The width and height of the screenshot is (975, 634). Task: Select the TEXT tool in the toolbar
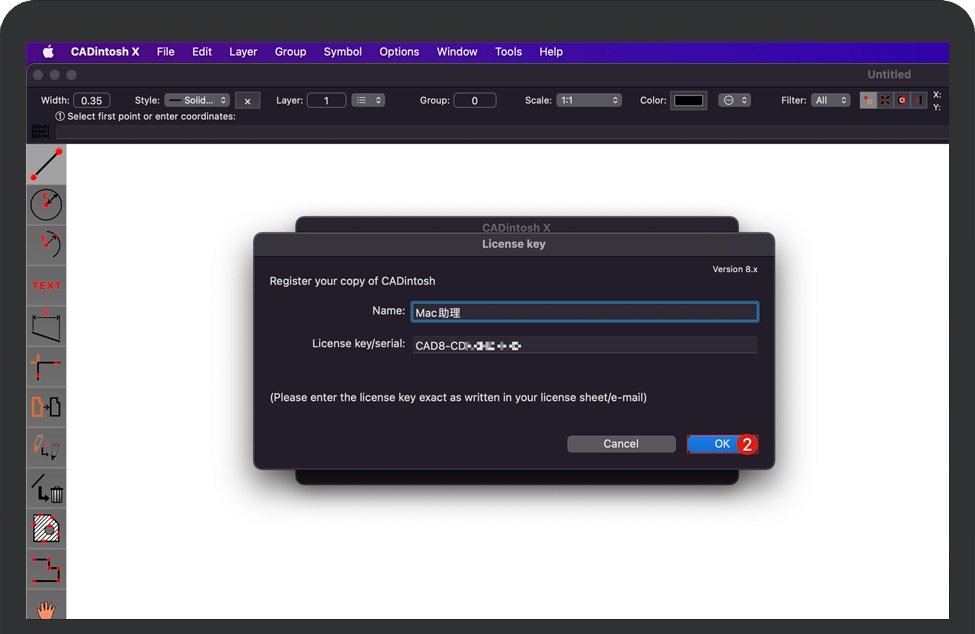click(x=46, y=285)
